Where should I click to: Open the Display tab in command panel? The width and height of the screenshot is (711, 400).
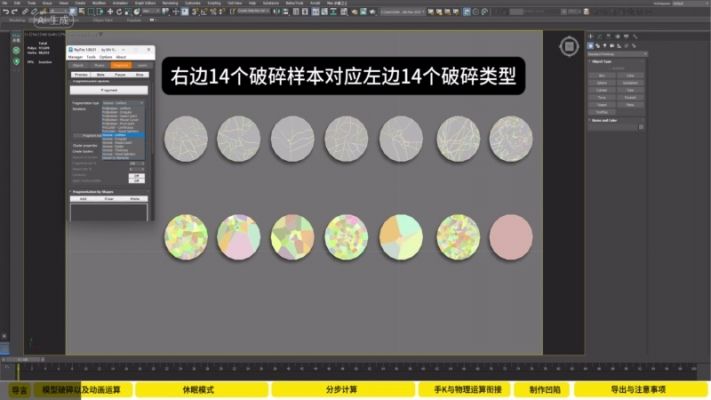coord(626,36)
